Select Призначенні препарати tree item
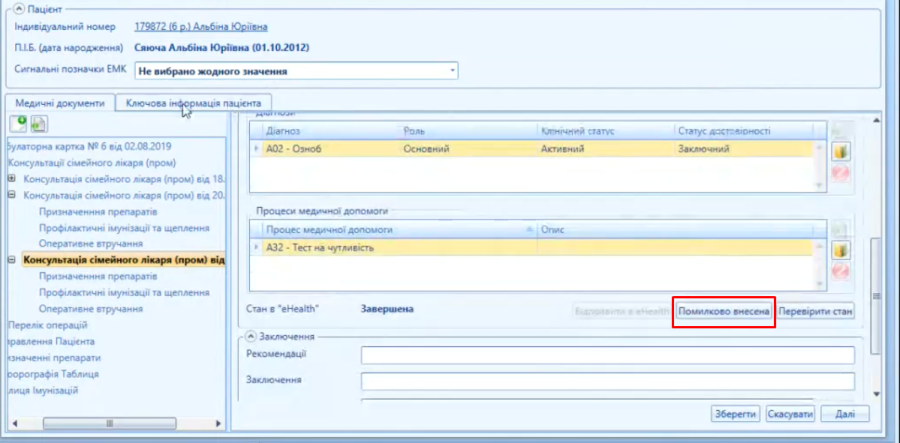Screen dimensions: 900x443 click(53, 357)
